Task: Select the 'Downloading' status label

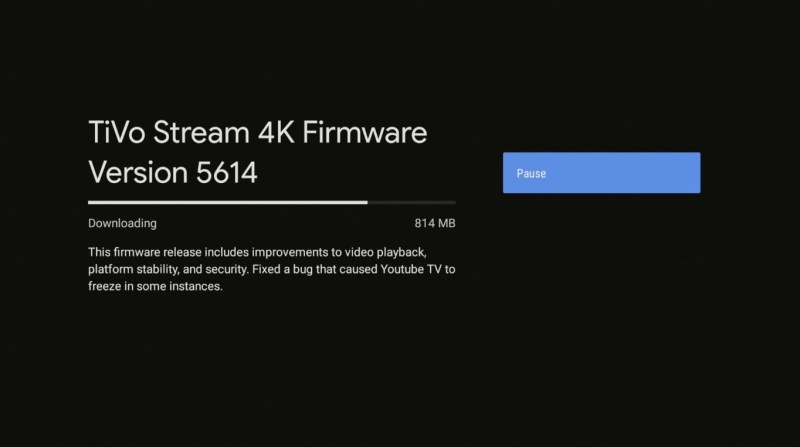Action: point(122,224)
